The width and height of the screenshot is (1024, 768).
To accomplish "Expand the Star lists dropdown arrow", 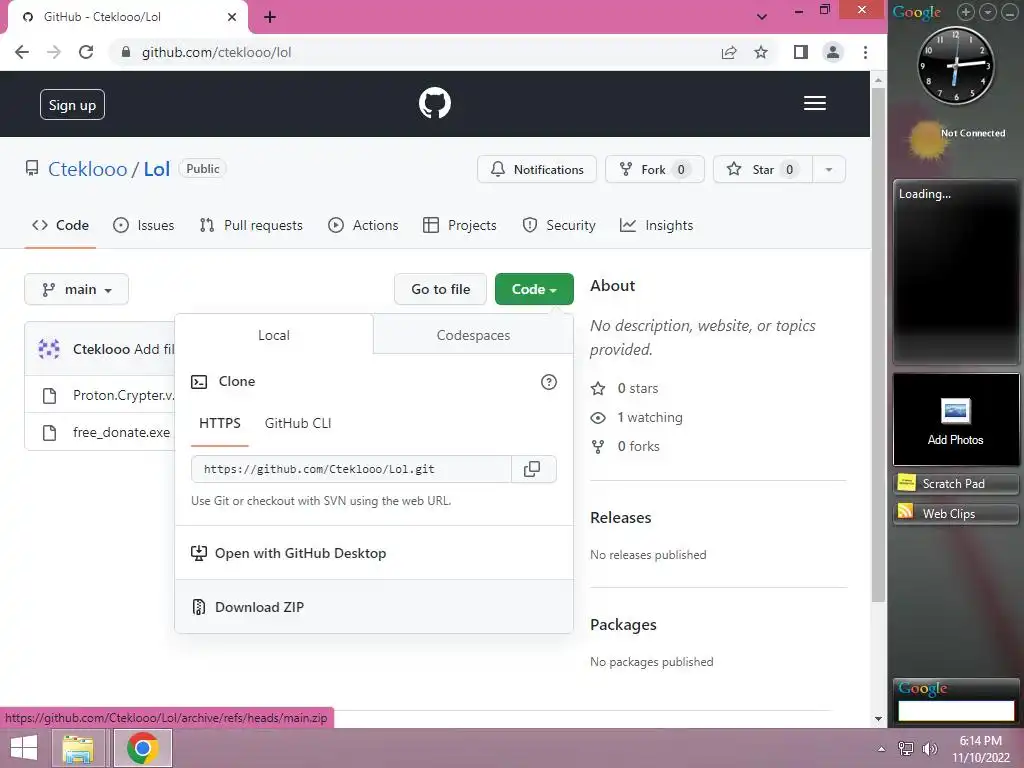I will [829, 170].
